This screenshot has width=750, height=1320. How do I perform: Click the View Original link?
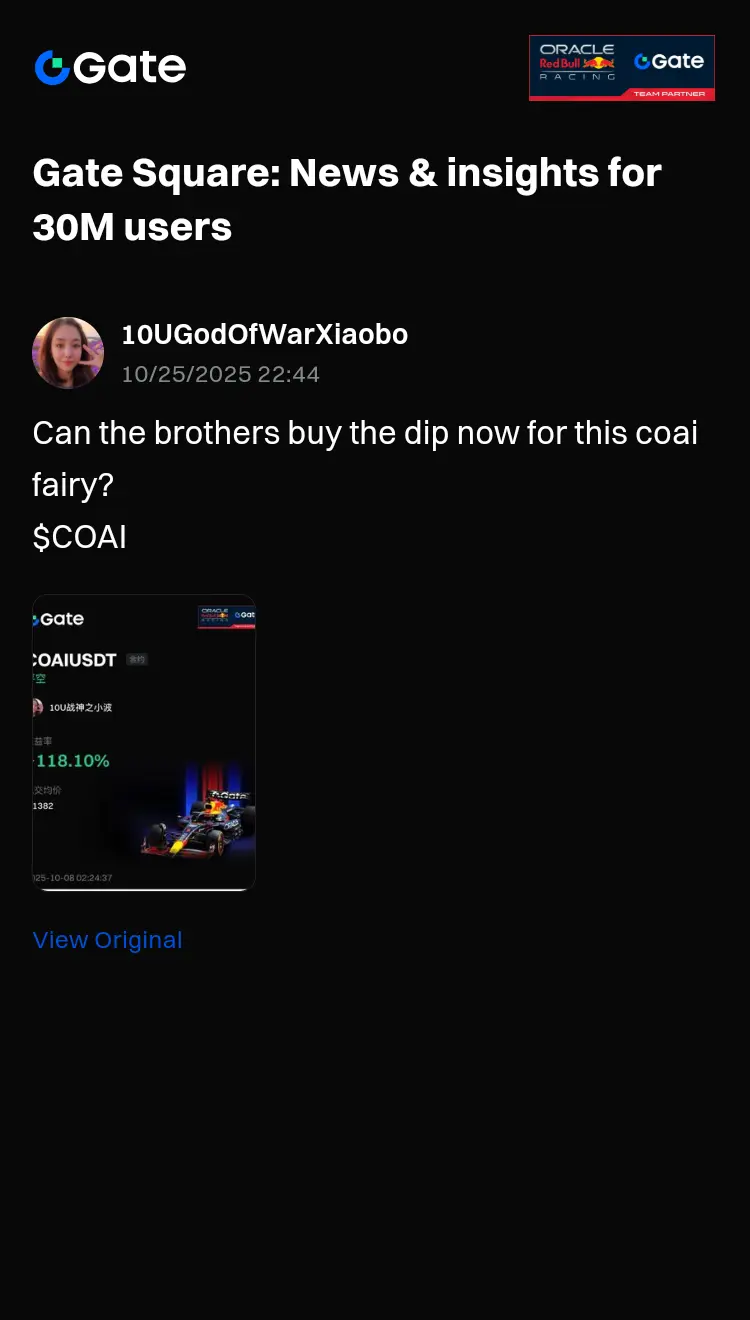(107, 940)
